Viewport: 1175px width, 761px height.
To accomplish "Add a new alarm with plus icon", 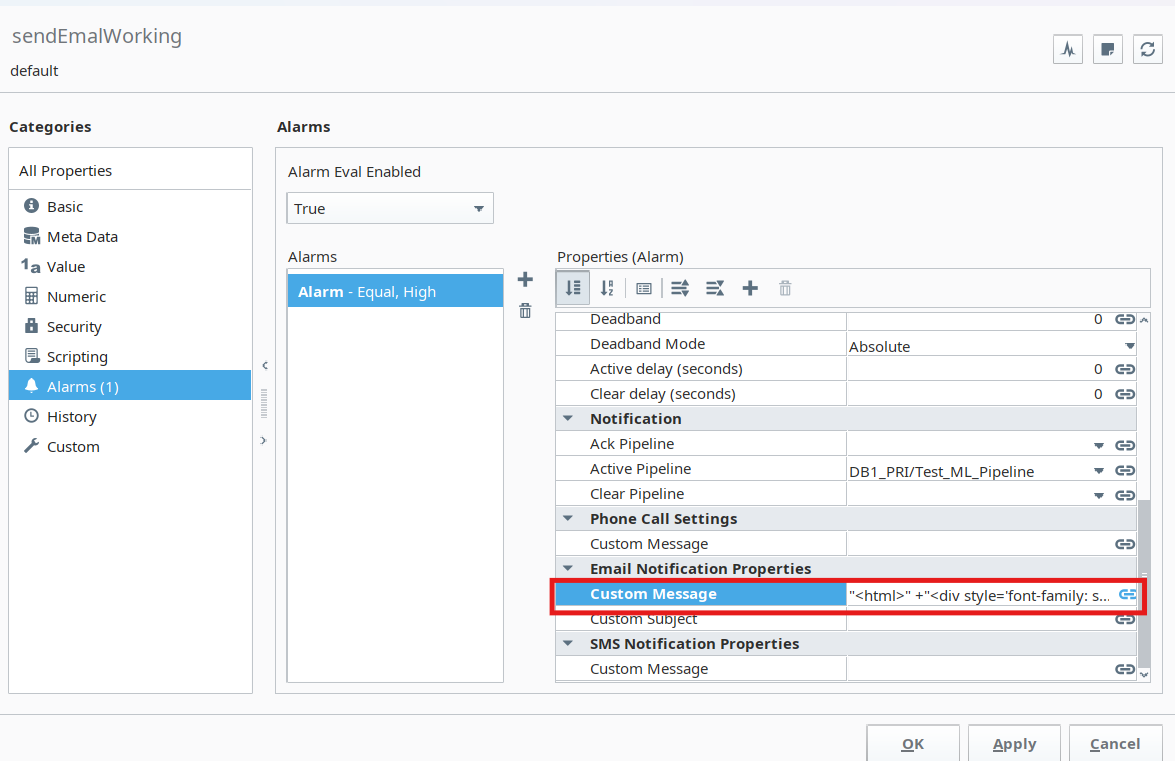I will tap(525, 280).
